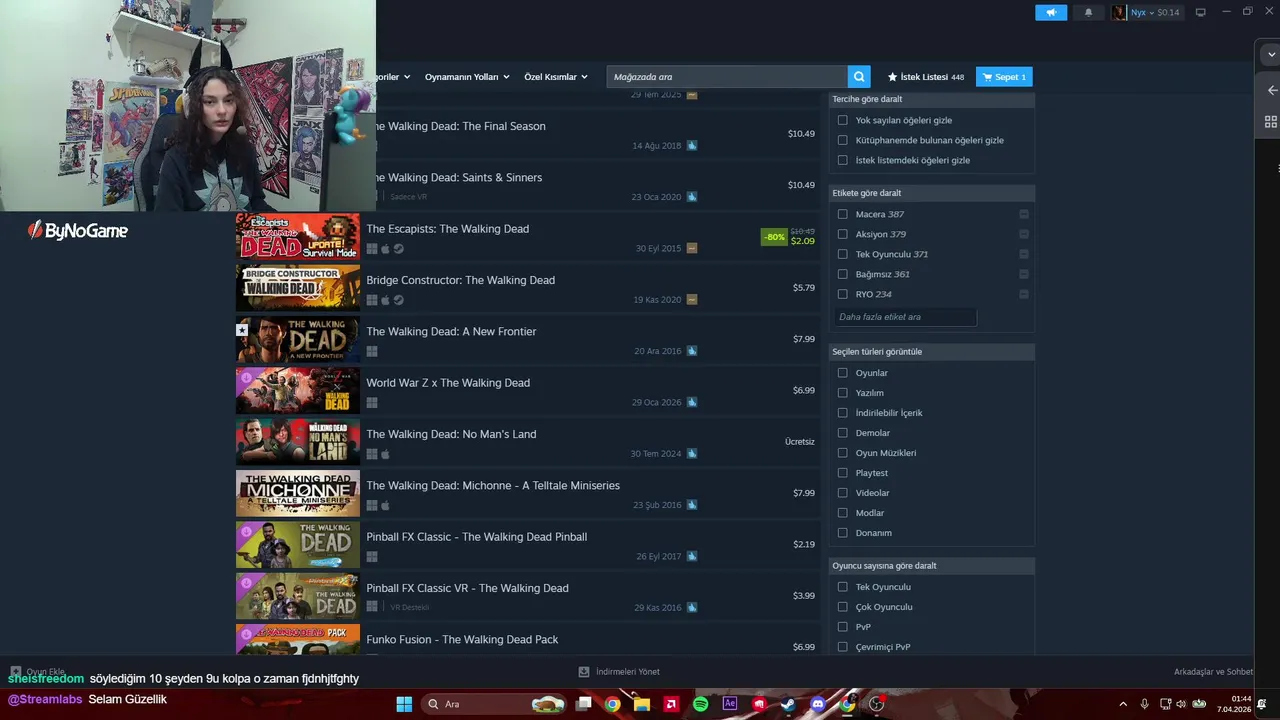Open the Windows Start menu
Viewport: 1280px width, 720px height.
coord(404,704)
